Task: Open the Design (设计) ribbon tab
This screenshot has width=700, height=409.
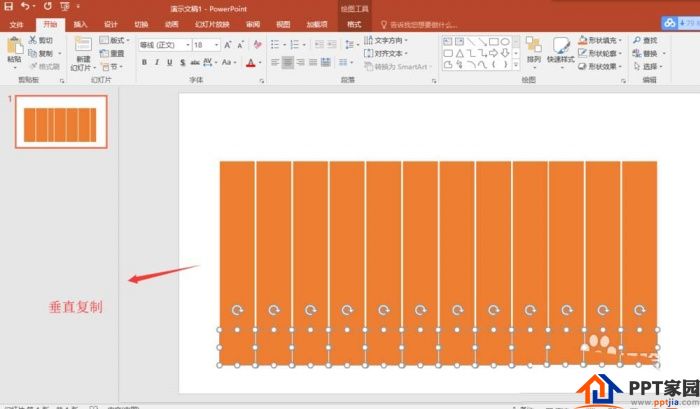Action: click(110, 24)
